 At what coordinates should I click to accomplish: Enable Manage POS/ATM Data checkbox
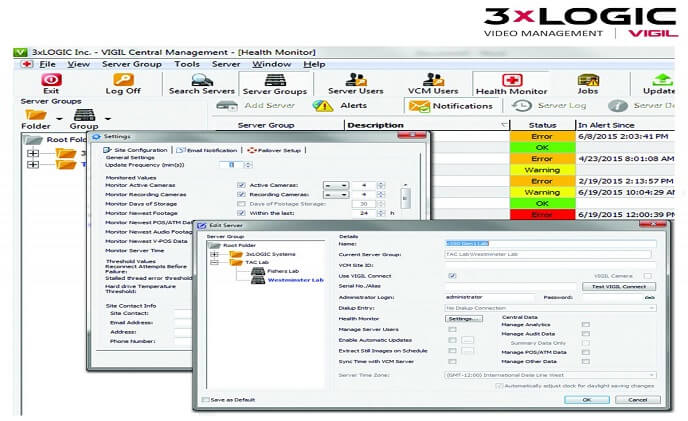(x=585, y=352)
